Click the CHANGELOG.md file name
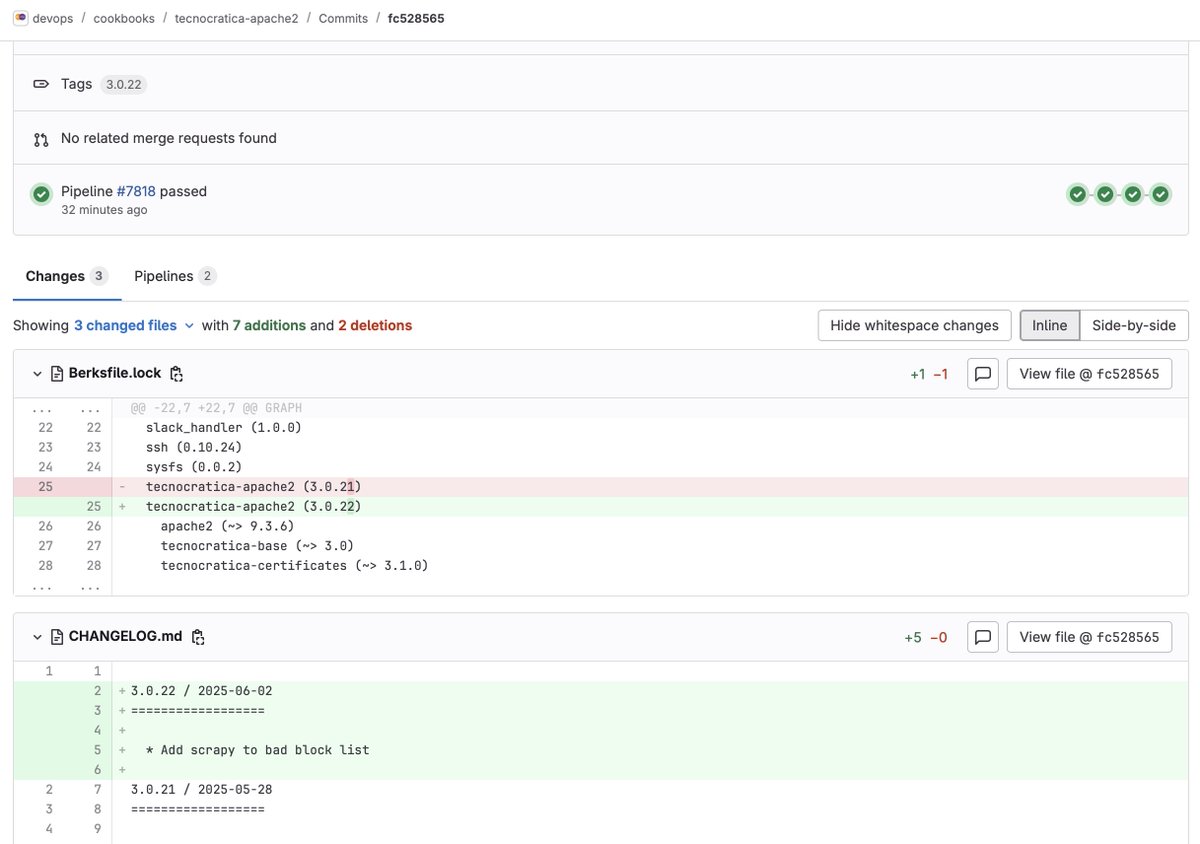 tap(126, 636)
